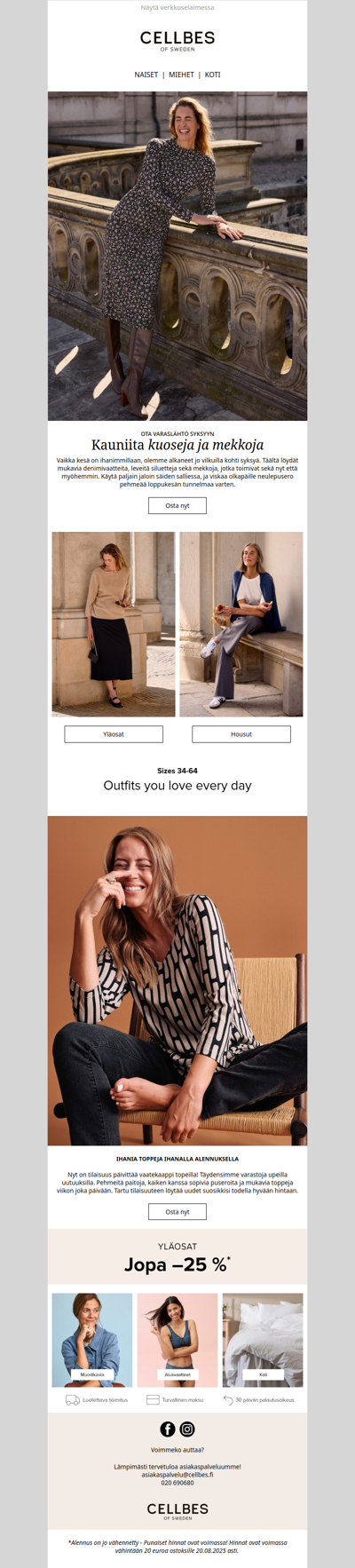
Task: Click the Cellbes logo in the footer
Action: 177,1511
